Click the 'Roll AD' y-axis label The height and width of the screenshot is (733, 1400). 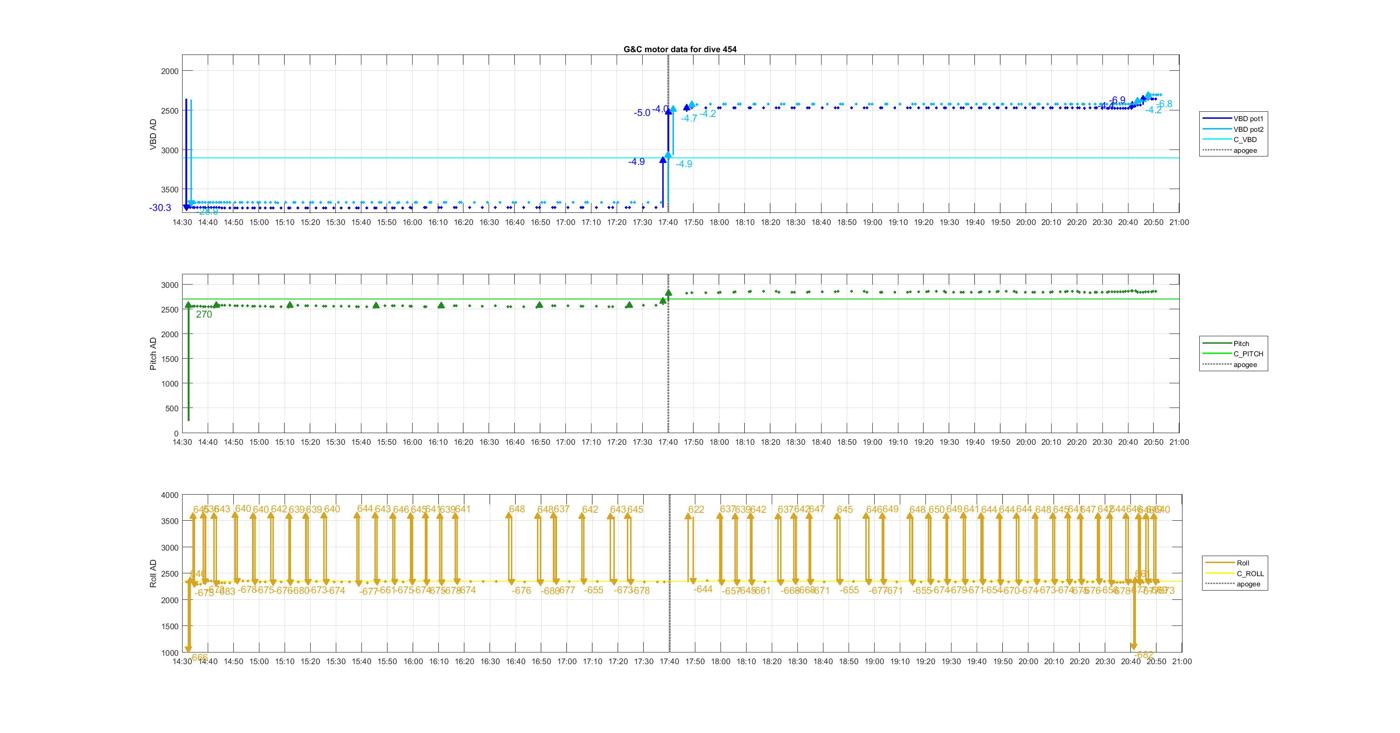pyautogui.click(x=153, y=573)
